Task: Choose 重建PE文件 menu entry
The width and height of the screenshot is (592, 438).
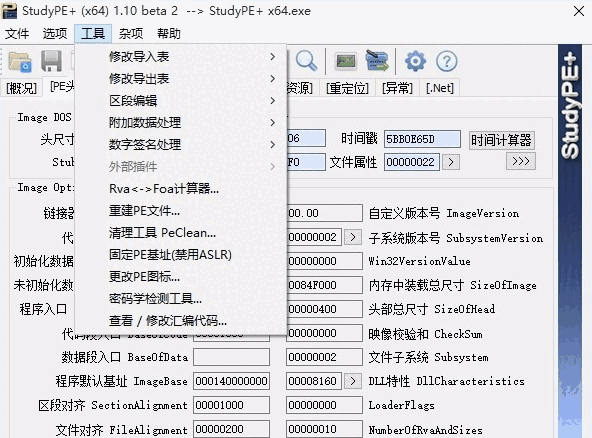Action: 181,211
